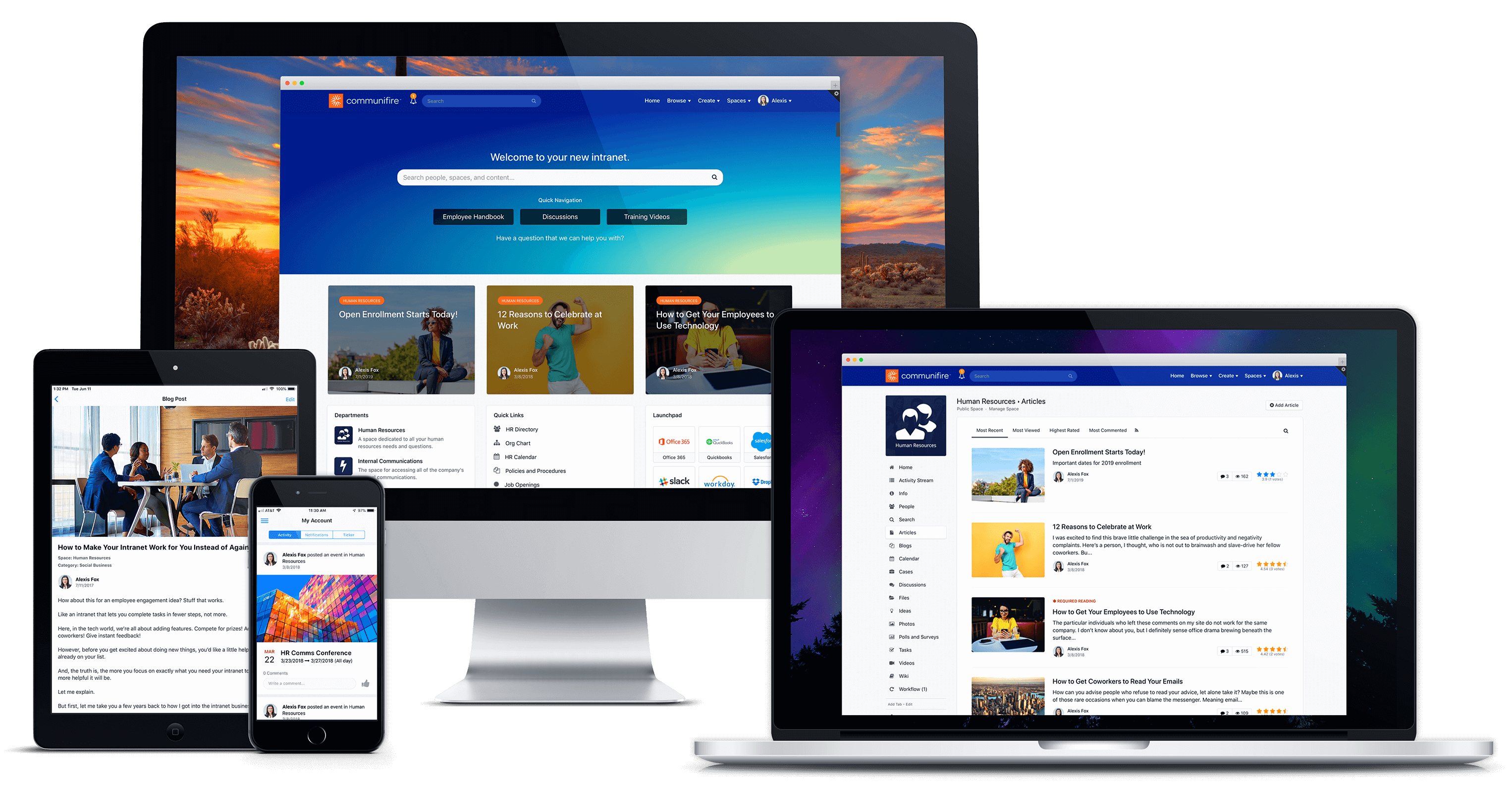Open the Browse dropdown menu
1512x791 pixels.
coord(678,101)
